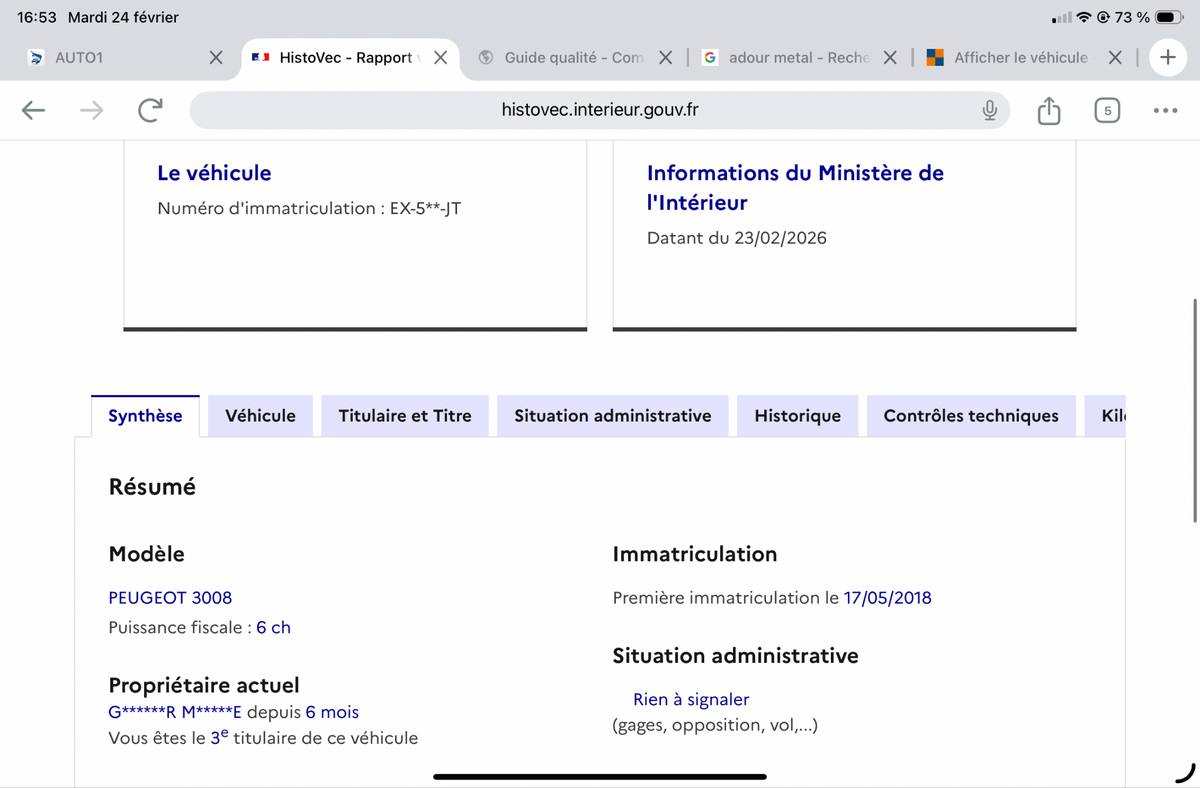The image size is (1200, 788).
Task: Add a new browser tab
Action: click(1167, 58)
